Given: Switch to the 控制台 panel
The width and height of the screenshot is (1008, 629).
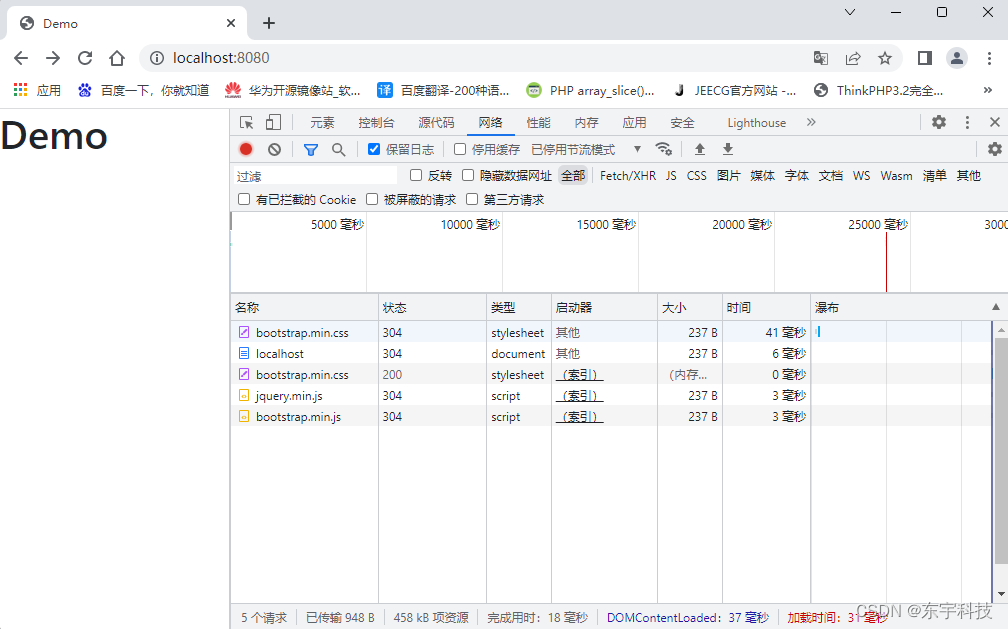Looking at the screenshot, I should coord(376,122).
